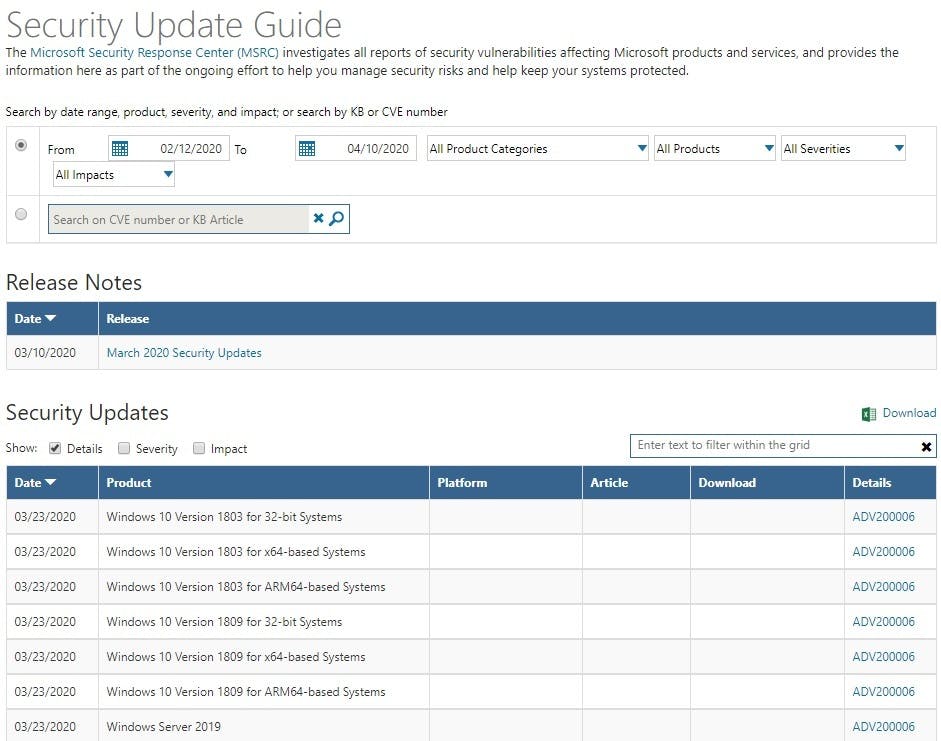The height and width of the screenshot is (741, 941).
Task: Uncheck the Details checkbox
Action: (55, 448)
